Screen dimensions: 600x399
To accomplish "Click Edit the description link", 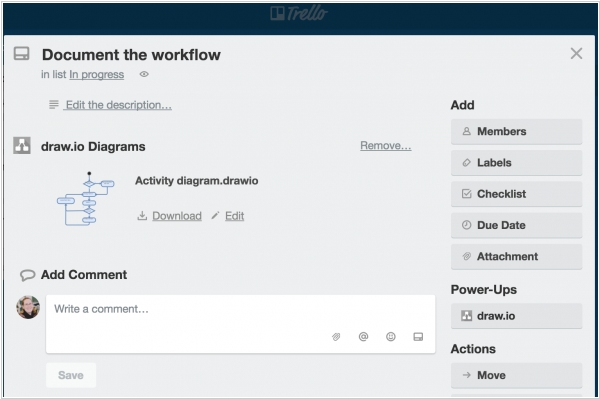I will pyautogui.click(x=119, y=105).
